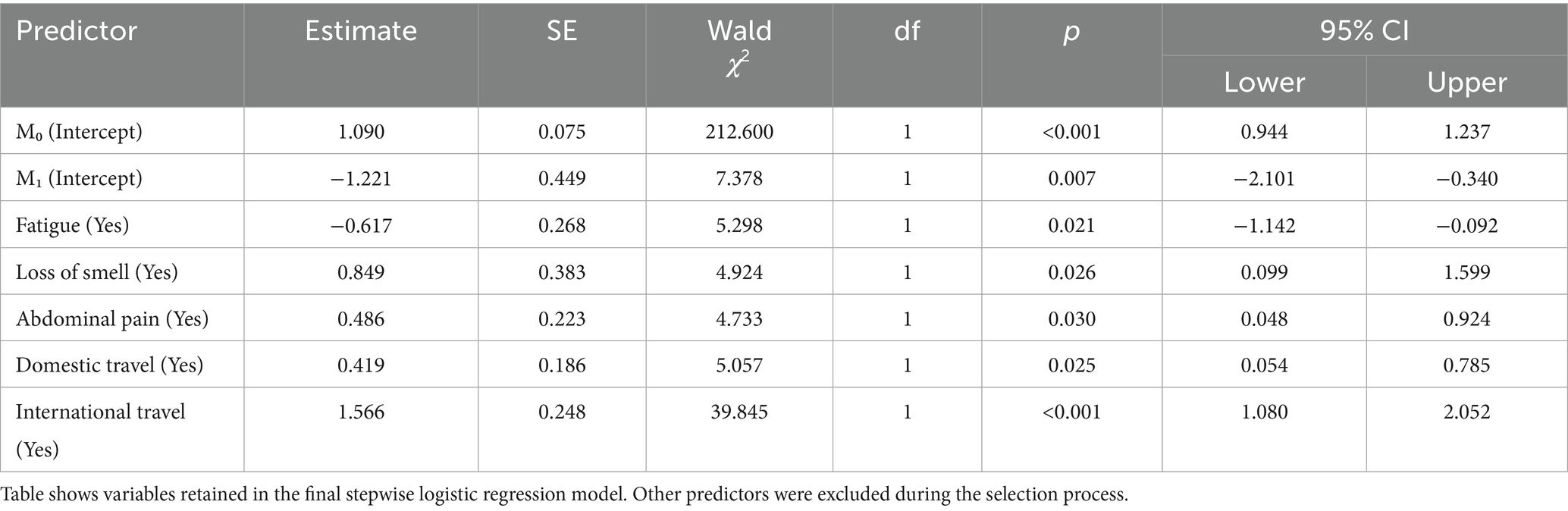Click the SE column header
Image resolution: width=1568 pixels, height=511 pixels.
pos(562,31)
